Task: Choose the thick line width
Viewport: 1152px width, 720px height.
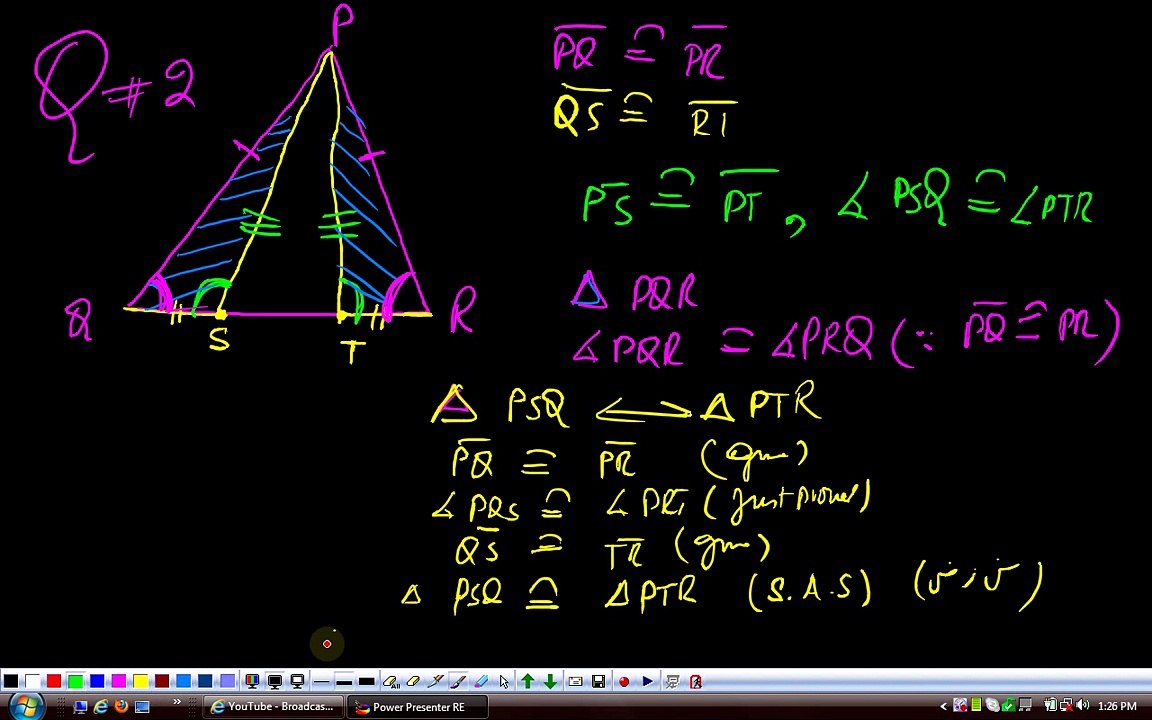Action: (367, 682)
